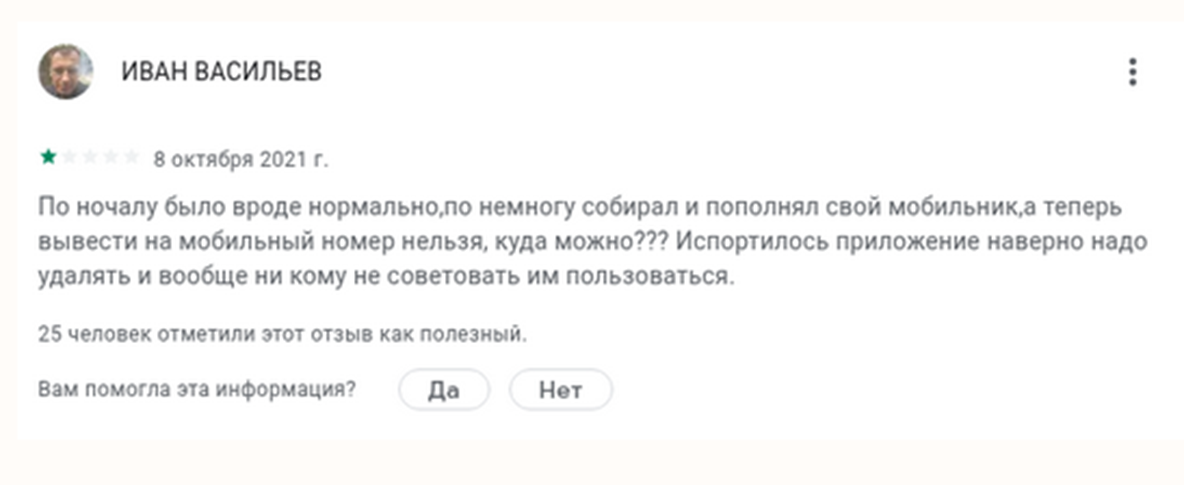This screenshot has height=485, width=1184.
Task: Click the green first rating star
Action: tap(47, 157)
